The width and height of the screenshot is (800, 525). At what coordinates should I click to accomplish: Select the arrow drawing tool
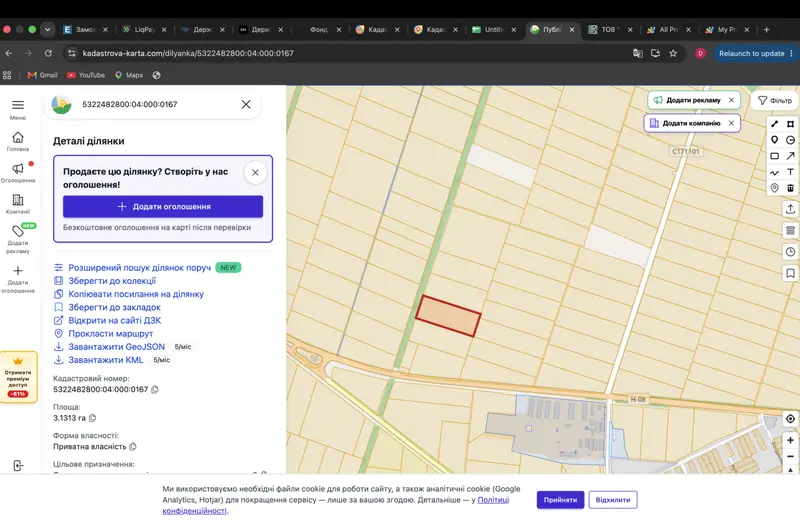pyautogui.click(x=790, y=156)
